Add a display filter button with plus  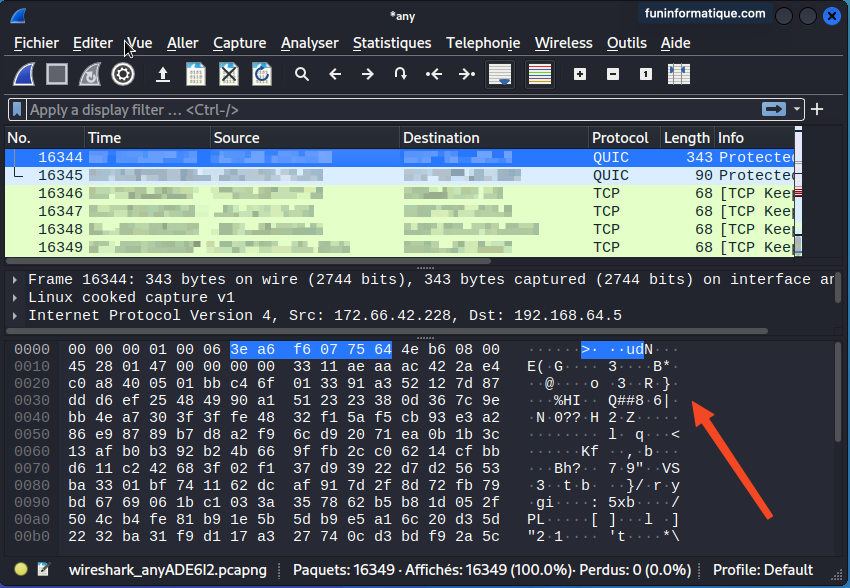click(817, 109)
